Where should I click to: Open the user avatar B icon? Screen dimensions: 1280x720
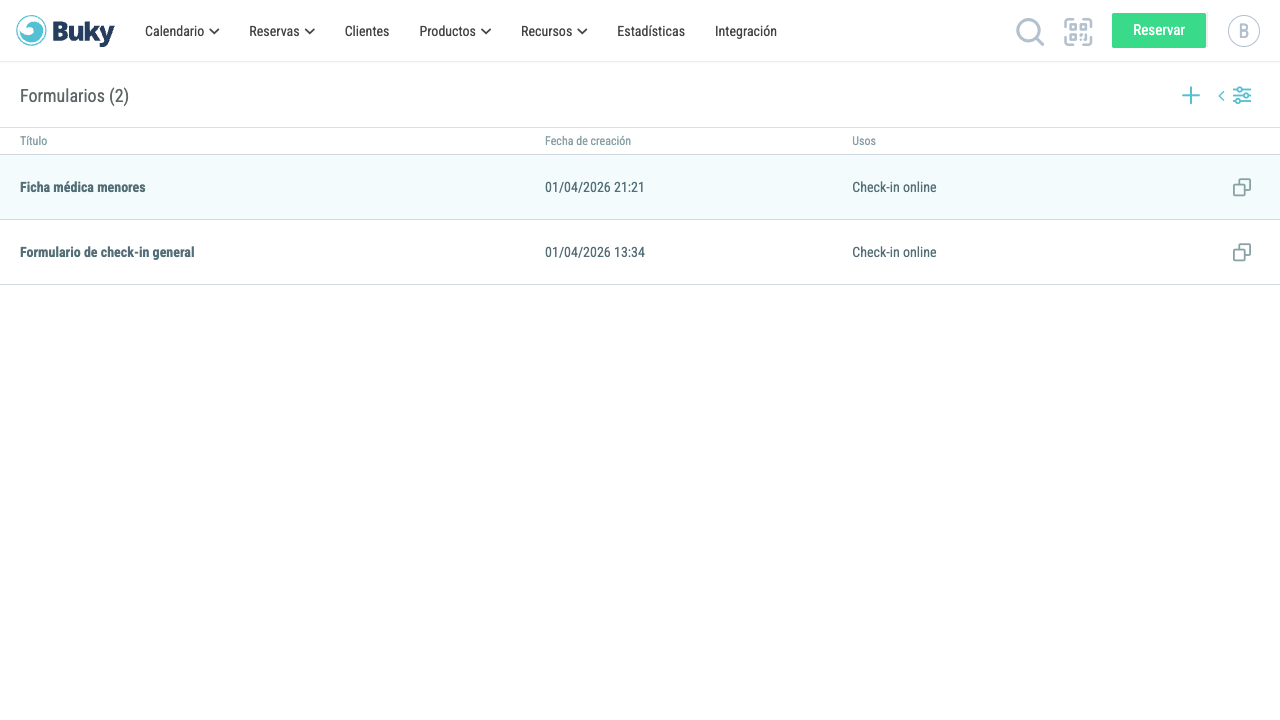[x=1244, y=31]
